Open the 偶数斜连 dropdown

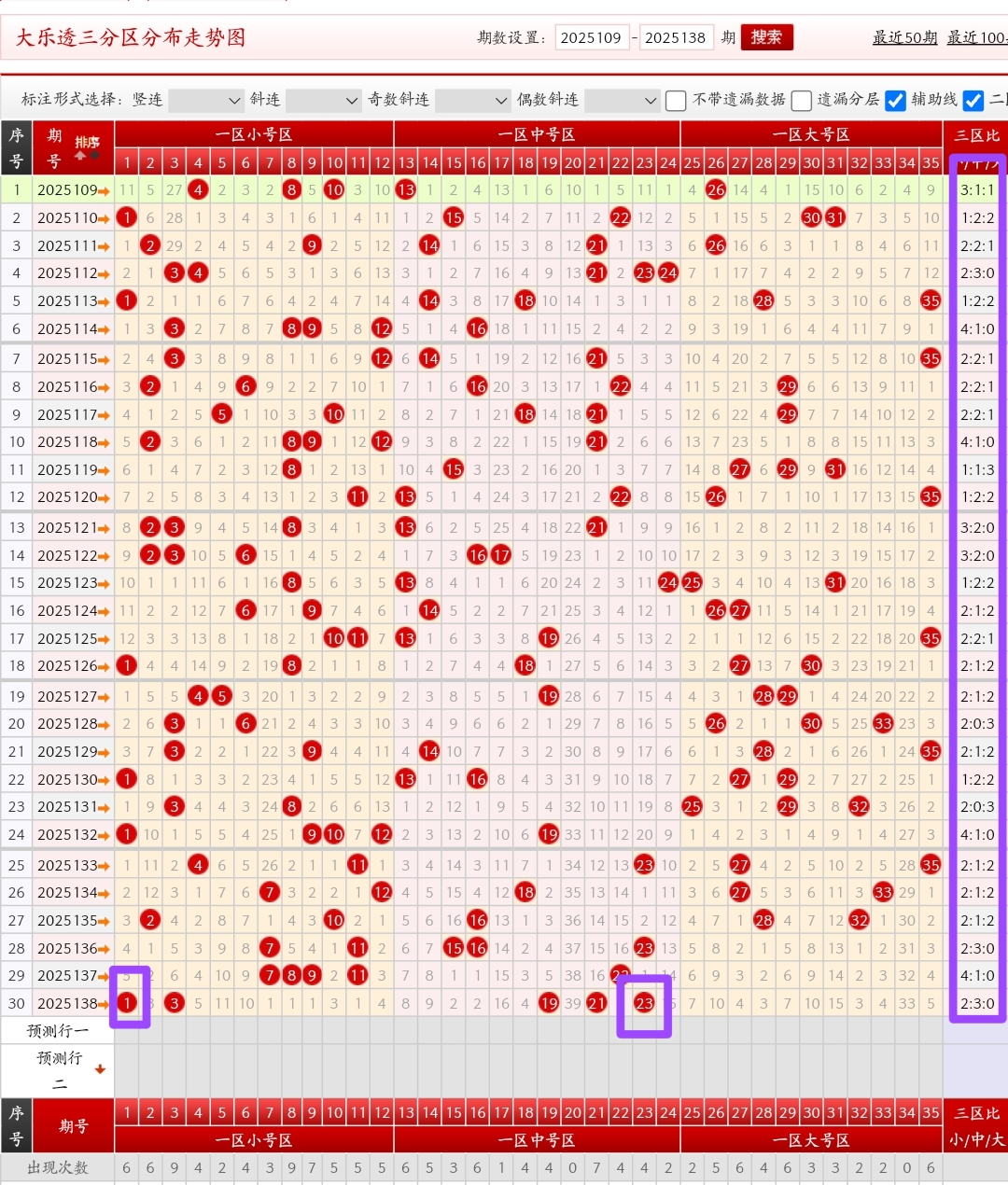click(x=623, y=100)
